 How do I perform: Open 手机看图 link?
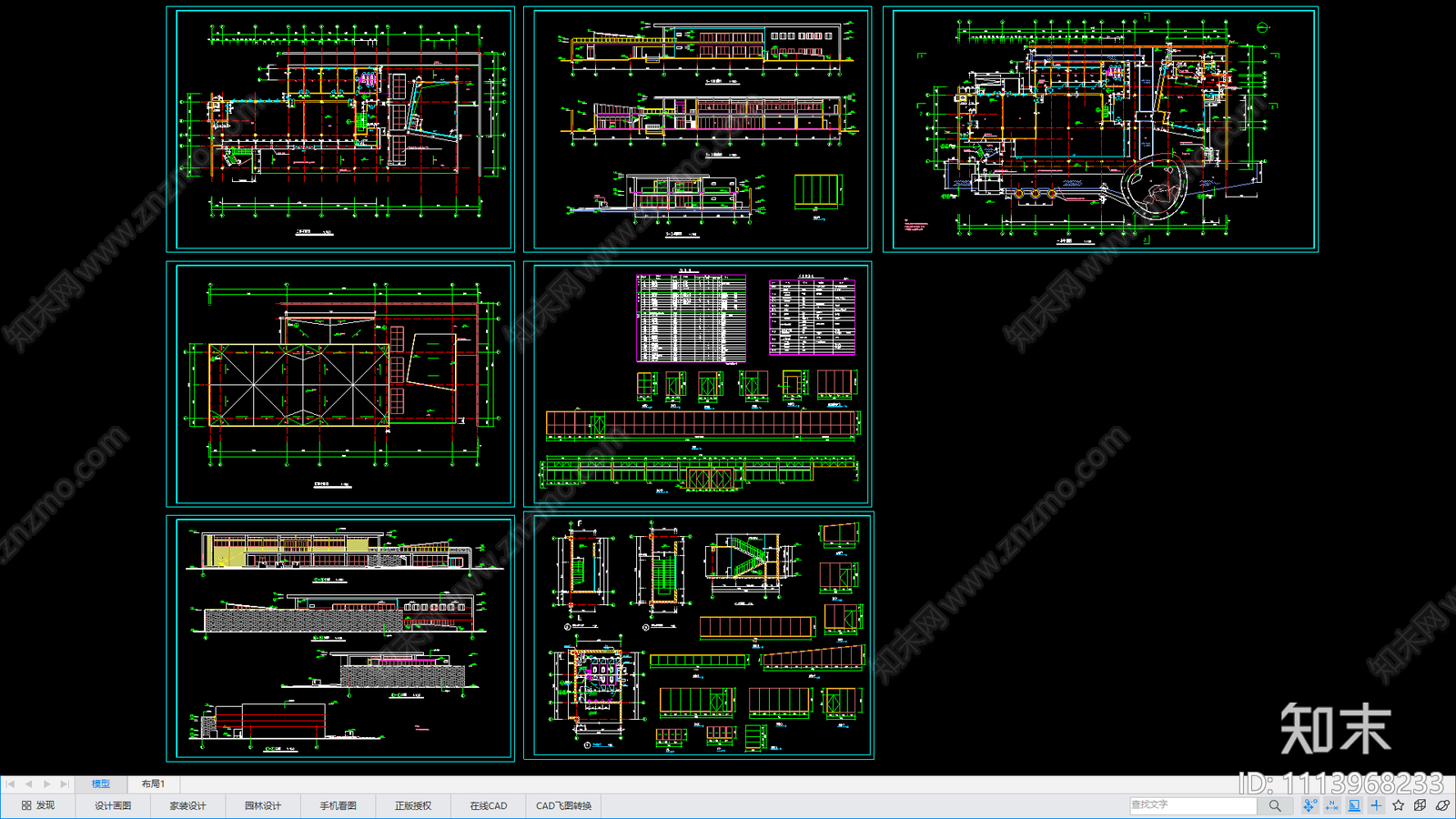(338, 805)
